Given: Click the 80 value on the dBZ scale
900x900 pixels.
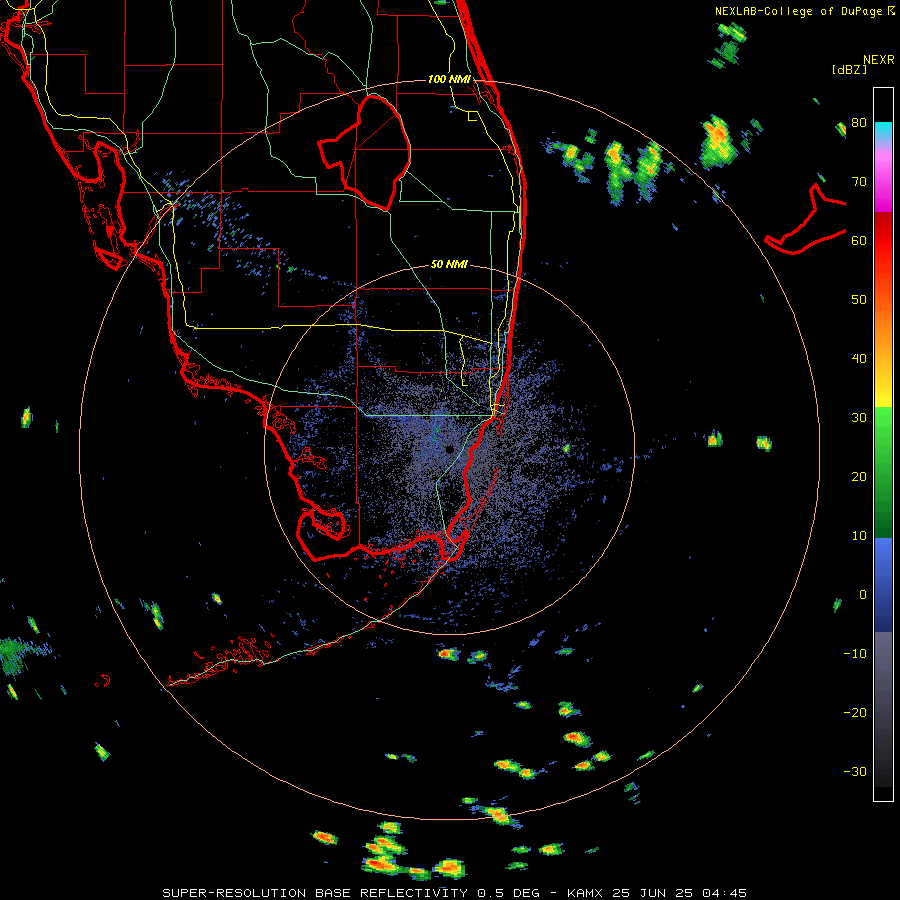Looking at the screenshot, I should [x=859, y=123].
